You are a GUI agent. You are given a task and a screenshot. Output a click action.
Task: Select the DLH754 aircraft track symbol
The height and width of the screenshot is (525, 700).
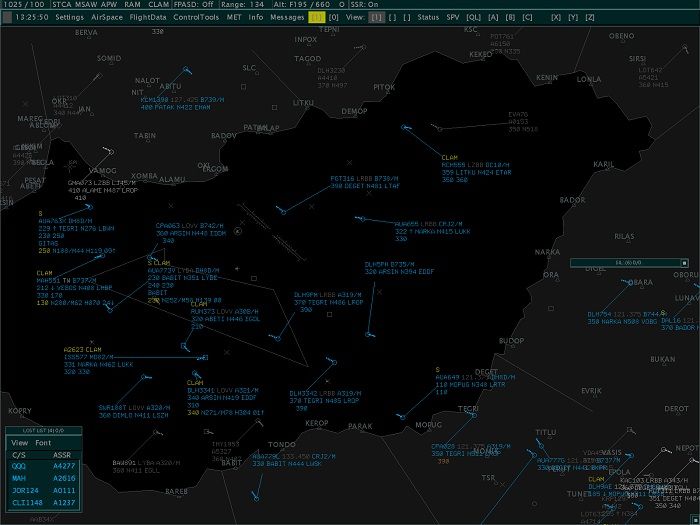click(x=630, y=282)
